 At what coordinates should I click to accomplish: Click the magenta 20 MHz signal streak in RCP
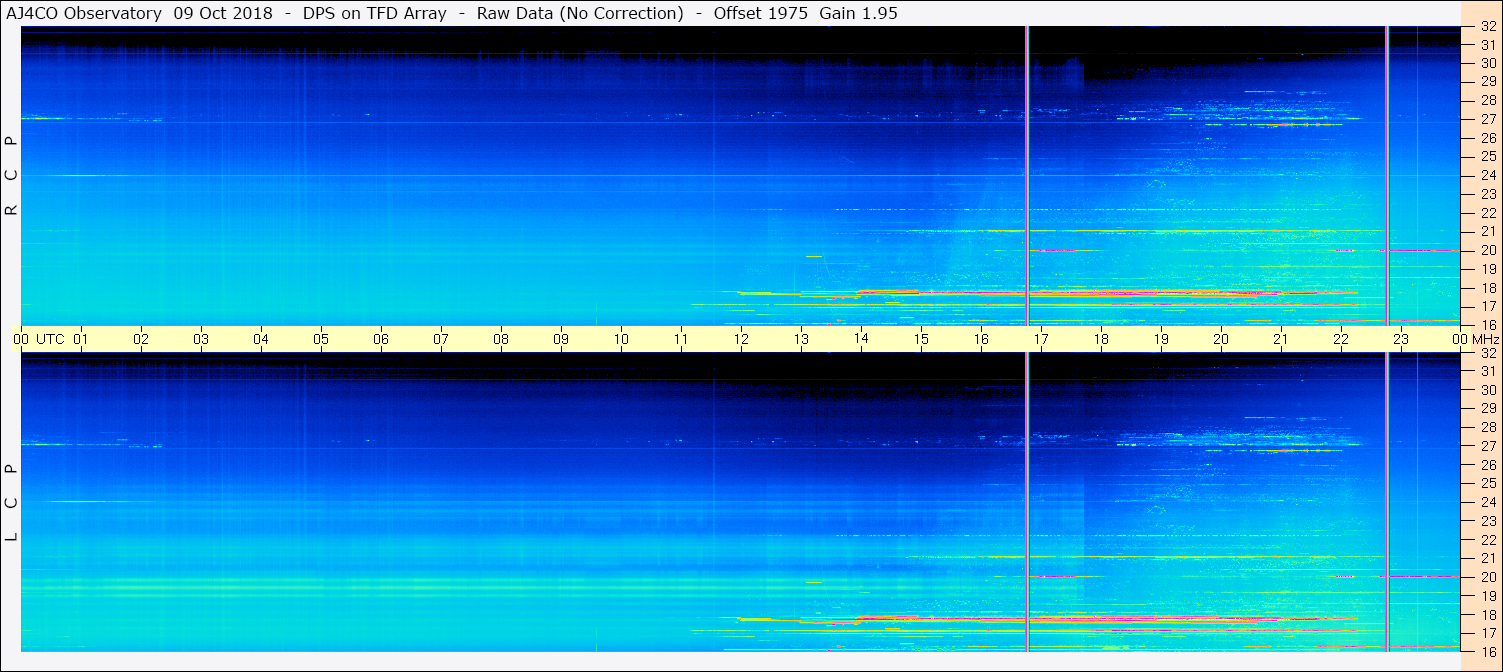(x=1064, y=250)
